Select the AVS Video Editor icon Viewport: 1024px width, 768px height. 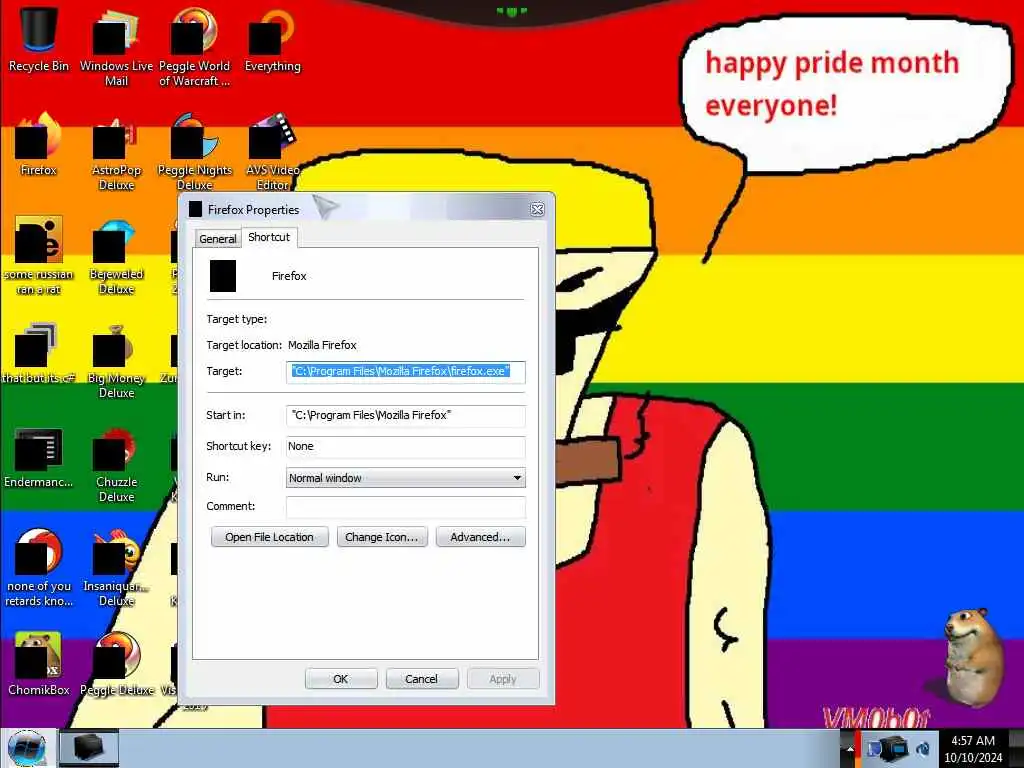[x=273, y=152]
